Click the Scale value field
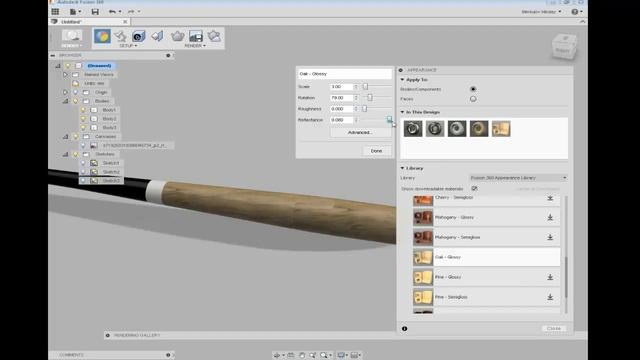640x360 pixels. pos(341,87)
